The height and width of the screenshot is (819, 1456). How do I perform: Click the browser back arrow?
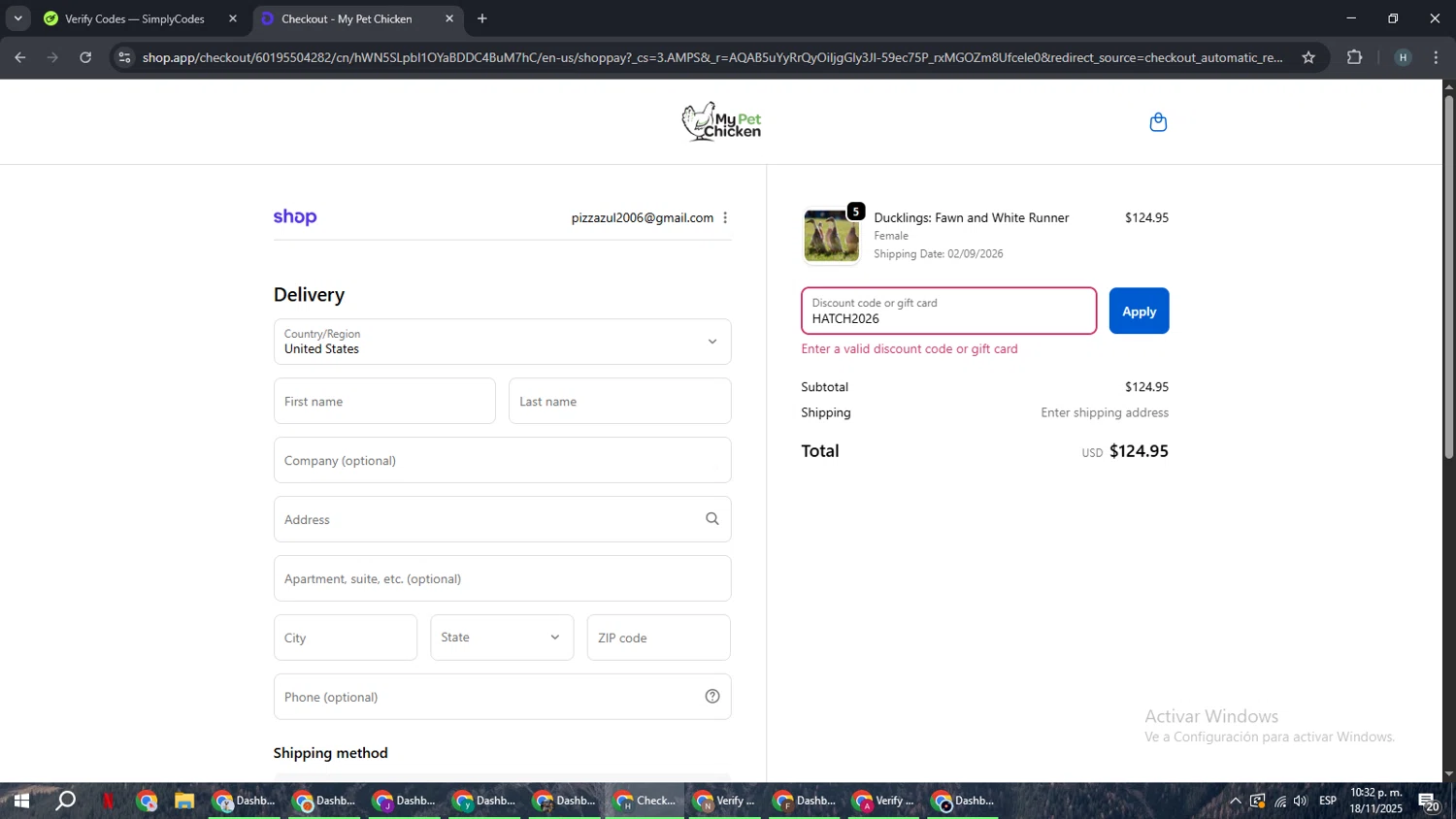point(19,57)
